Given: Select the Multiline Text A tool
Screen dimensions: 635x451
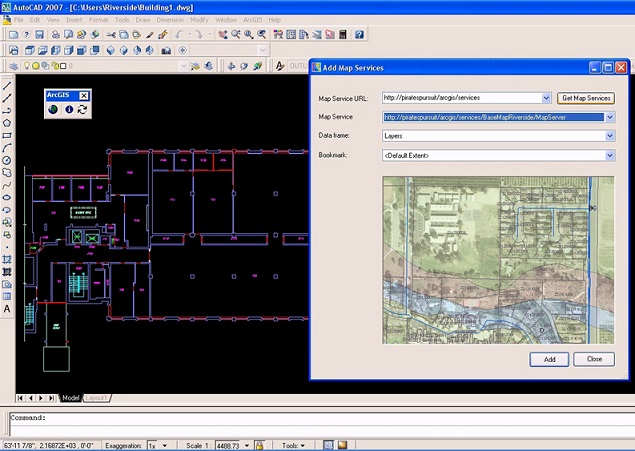Looking at the screenshot, I should 7,309.
